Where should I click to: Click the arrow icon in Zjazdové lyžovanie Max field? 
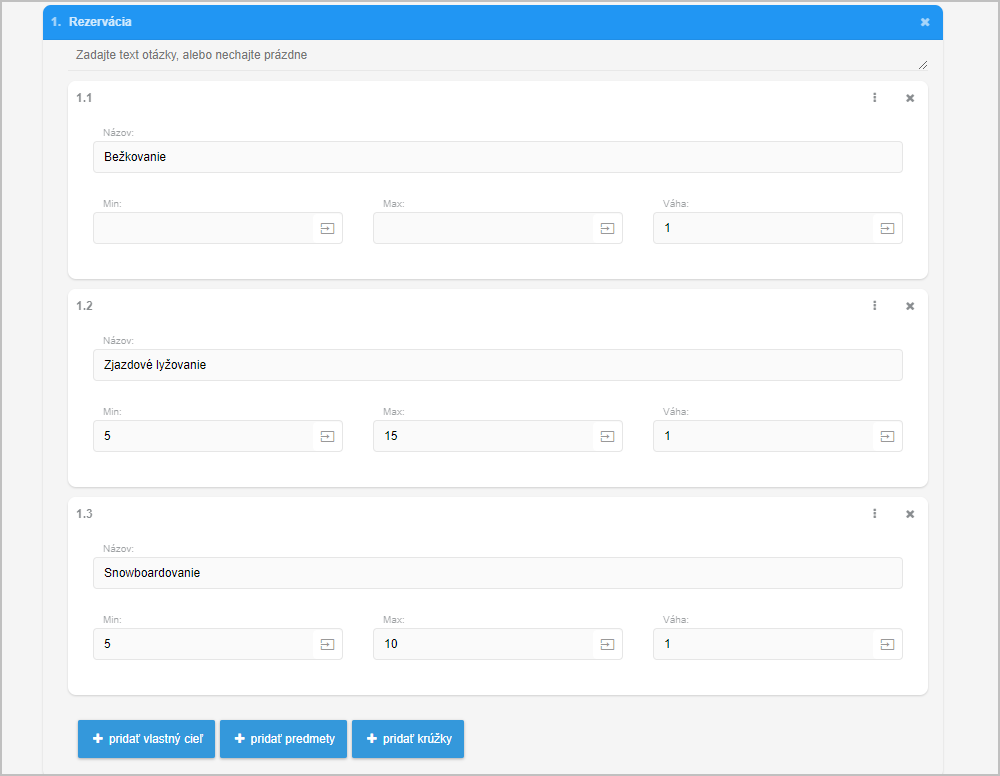(x=607, y=436)
